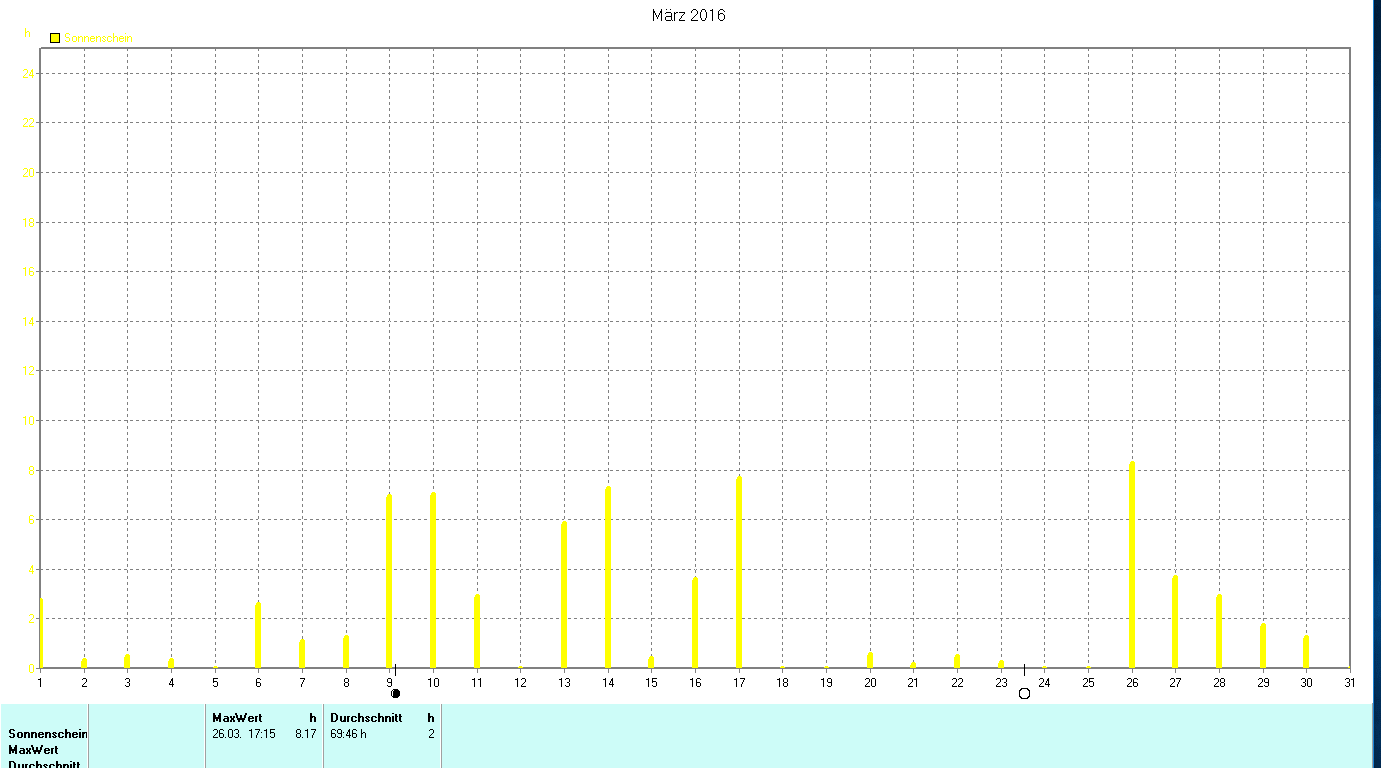
Task: Click the maximum value 8.17
Action: pos(305,734)
